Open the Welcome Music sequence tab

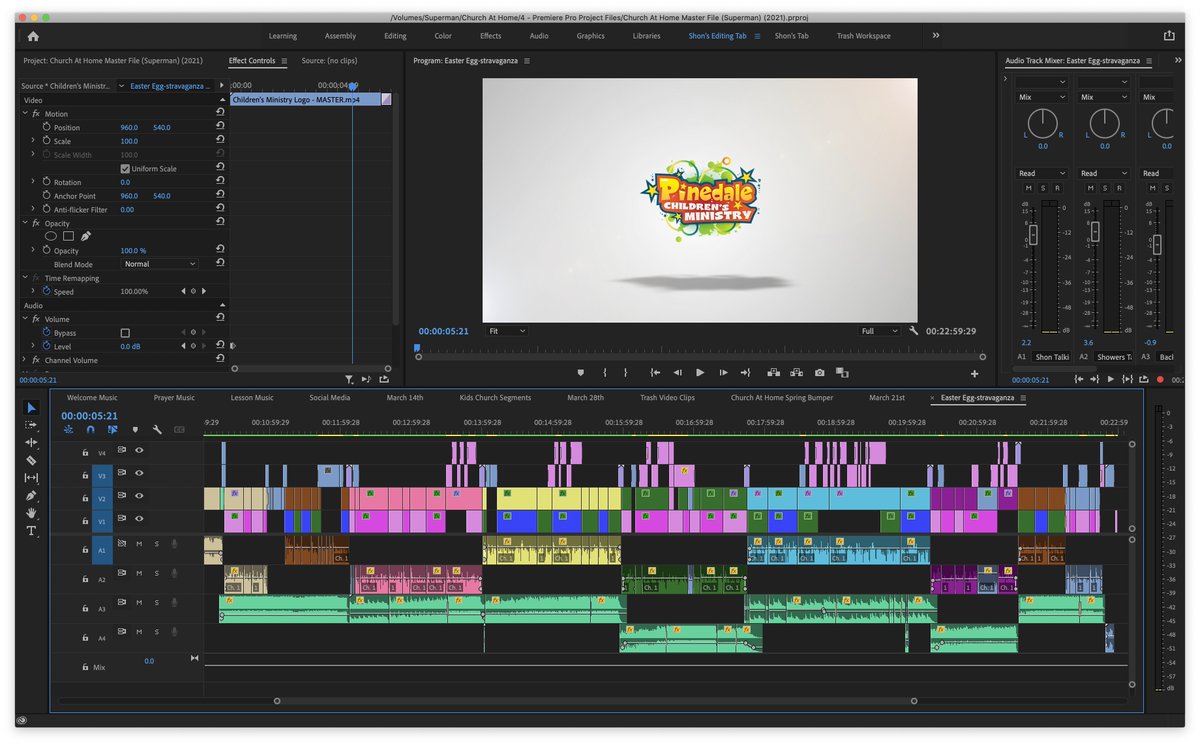coord(92,398)
